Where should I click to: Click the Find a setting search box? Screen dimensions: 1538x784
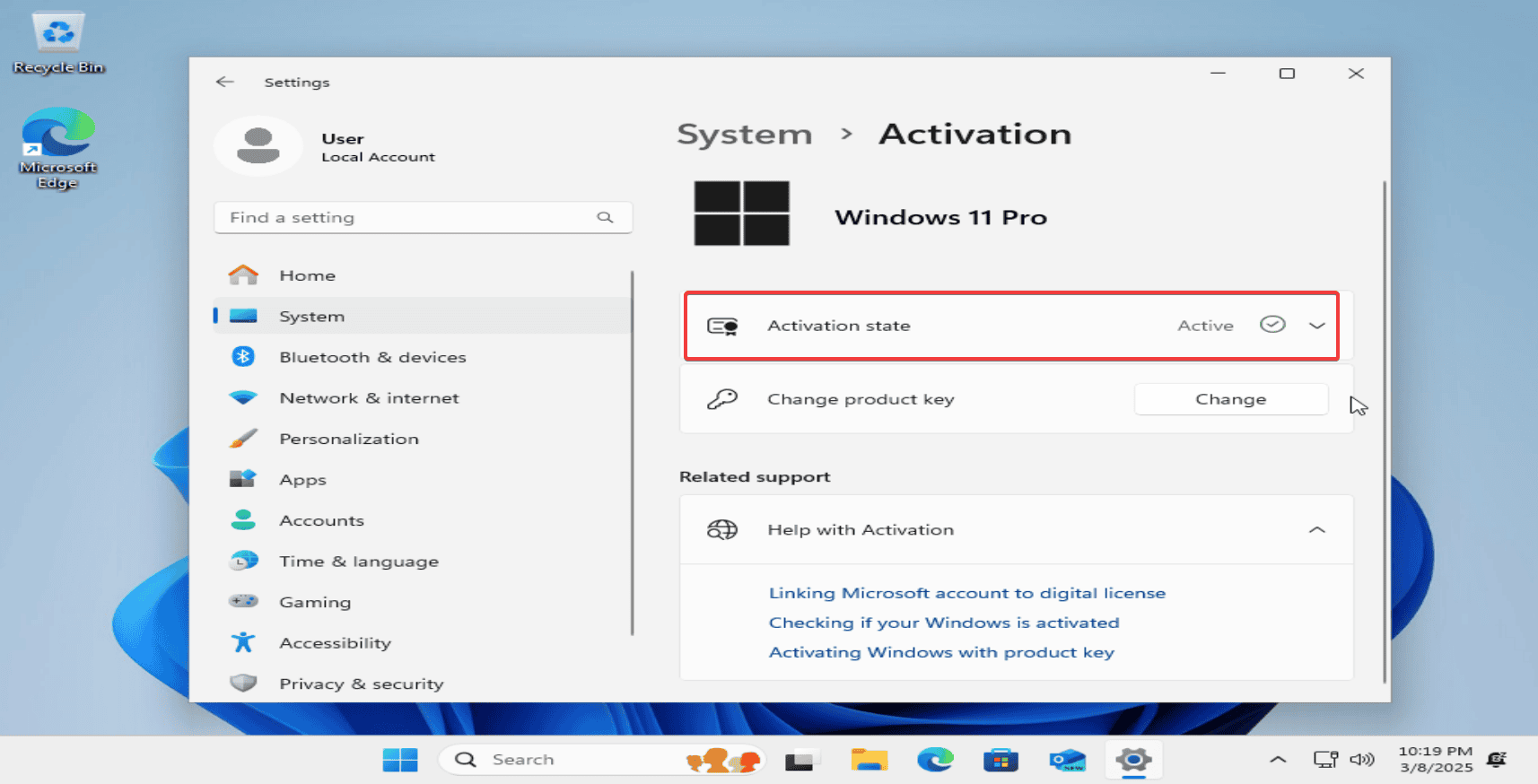pyautogui.click(x=404, y=217)
